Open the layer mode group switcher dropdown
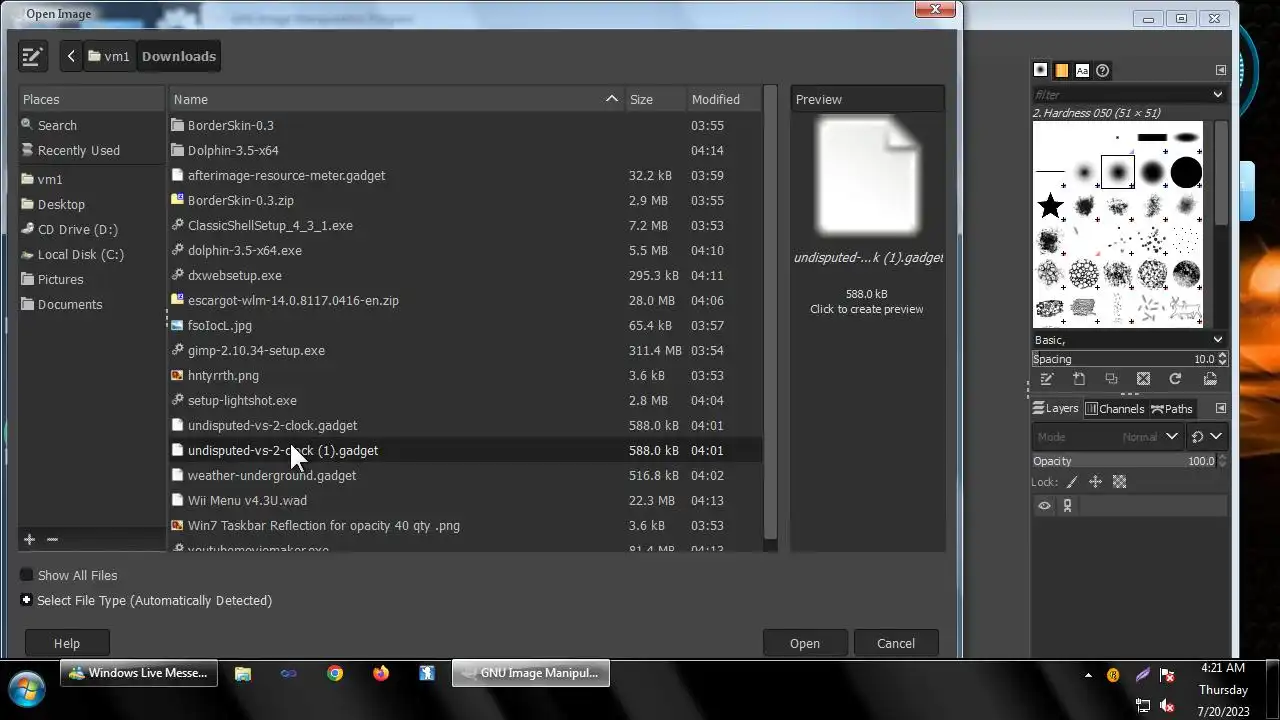The height and width of the screenshot is (720, 1280). [x=1207, y=437]
